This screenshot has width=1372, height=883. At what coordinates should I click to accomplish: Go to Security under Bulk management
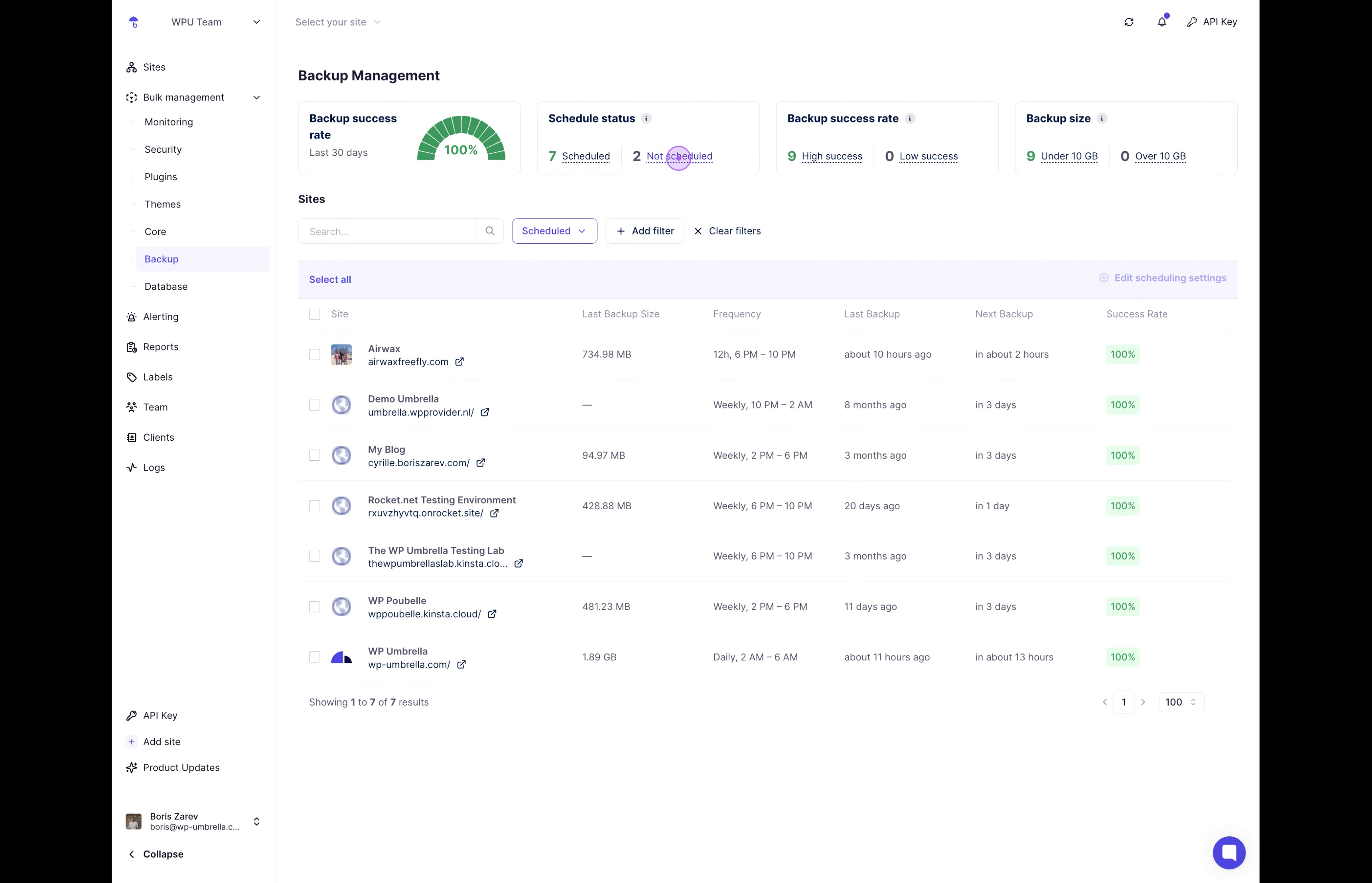pos(163,150)
